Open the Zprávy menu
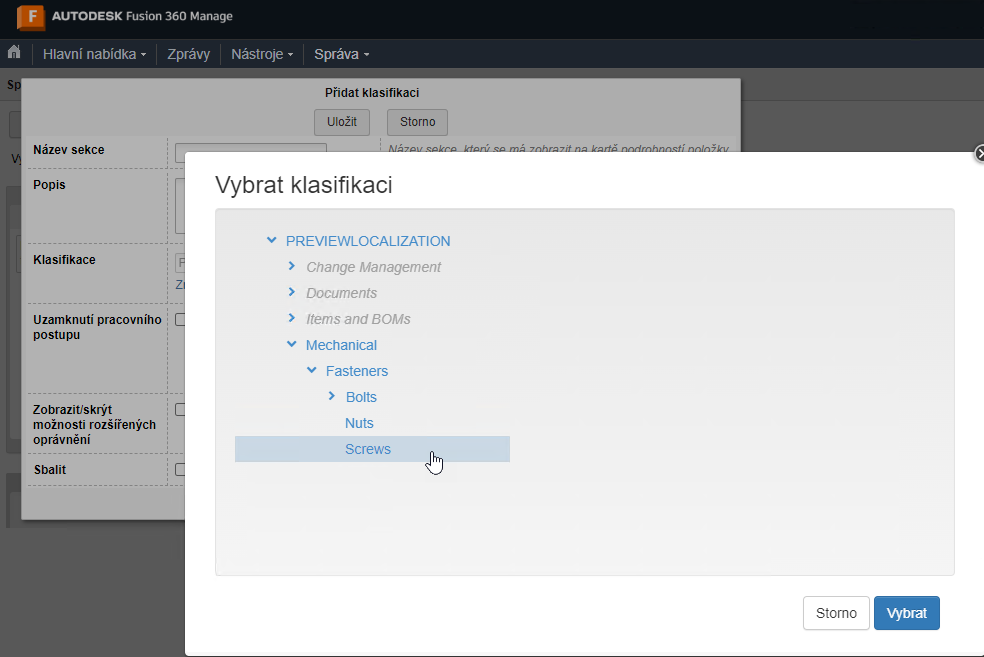This screenshot has width=984, height=657. click(x=188, y=54)
